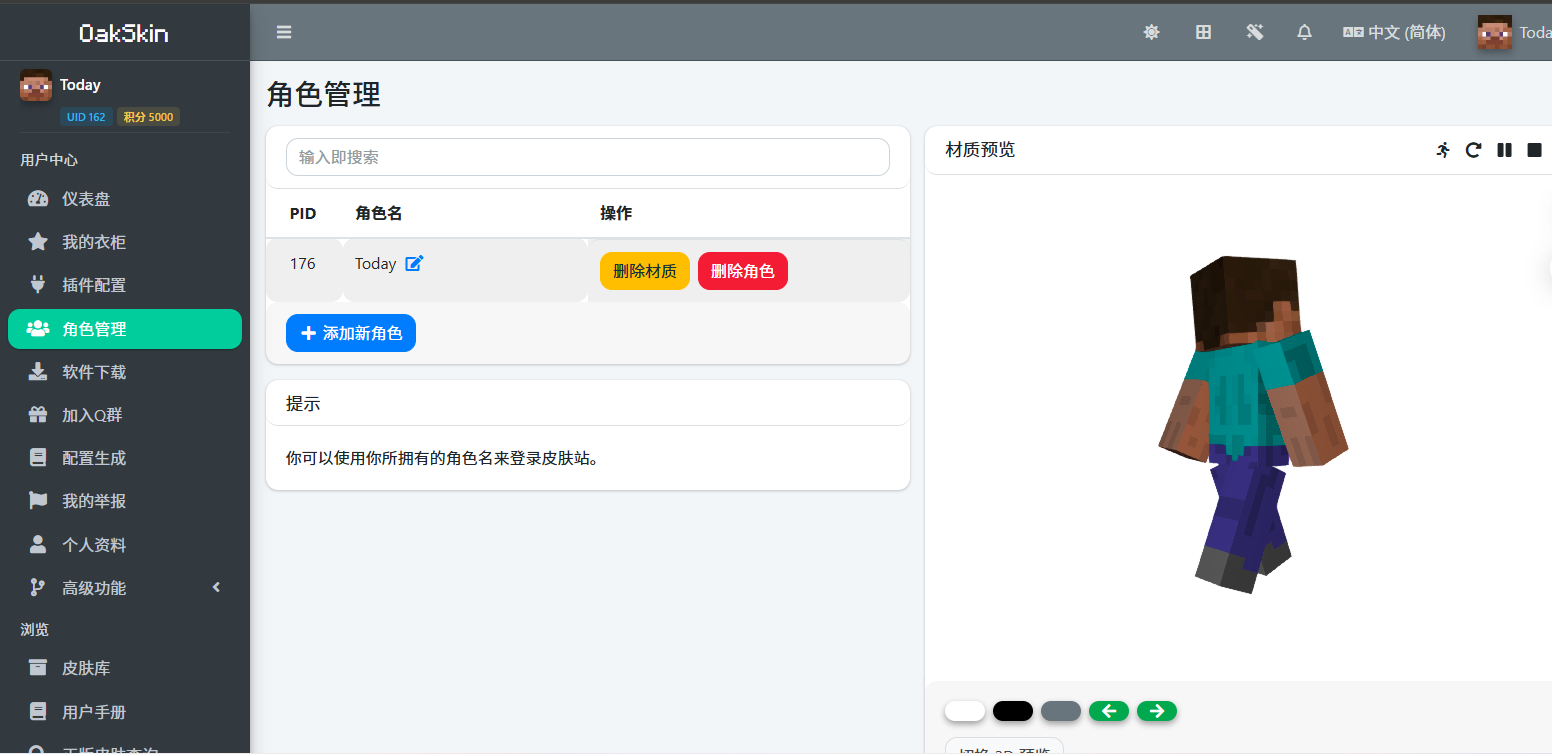Select the black background swatch
The image size is (1552, 754).
pyautogui.click(x=1013, y=711)
